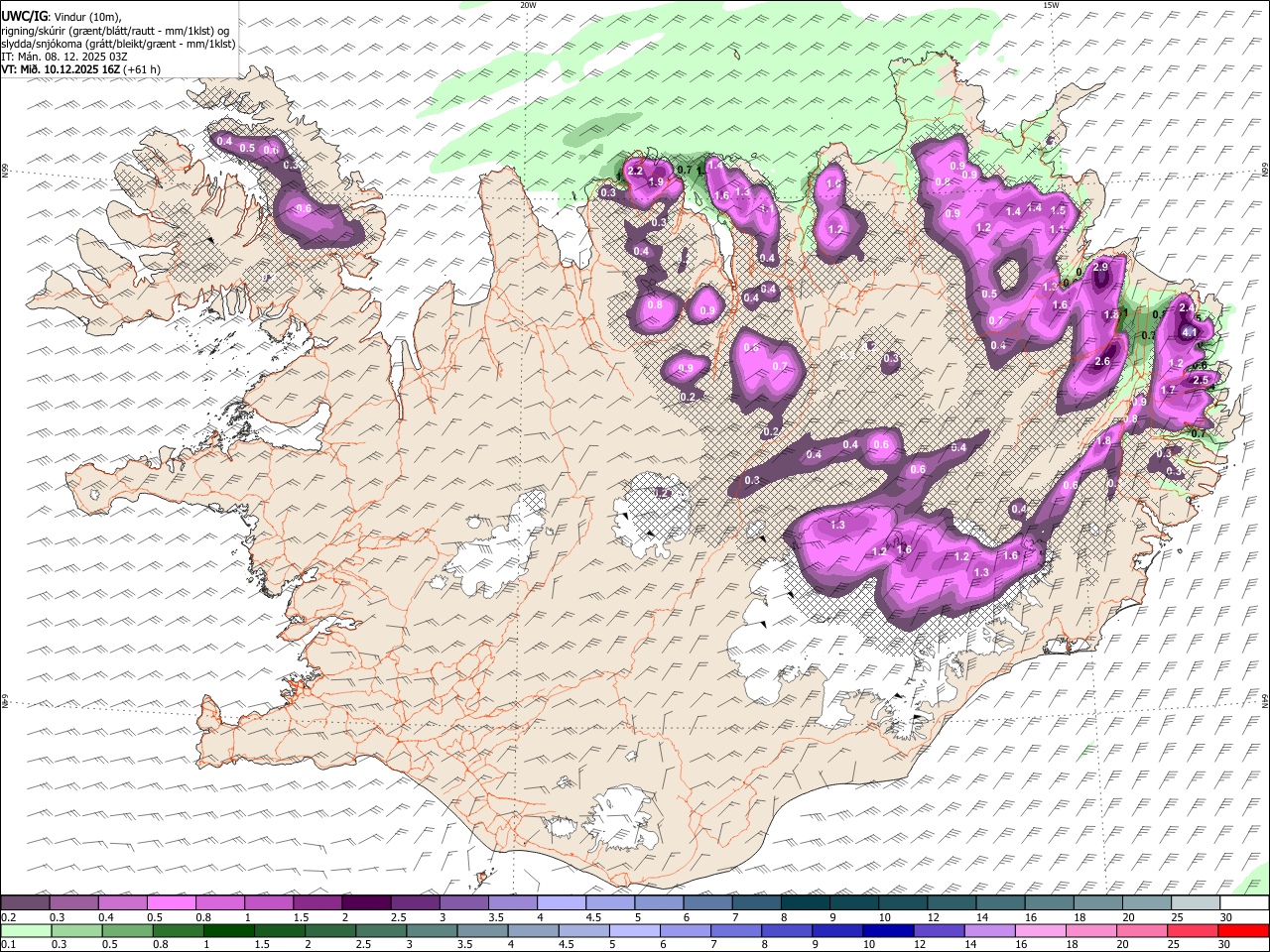Image resolution: width=1270 pixels, height=952 pixels.
Task: Click the 1.9 value on the north coast
Action: (x=656, y=182)
